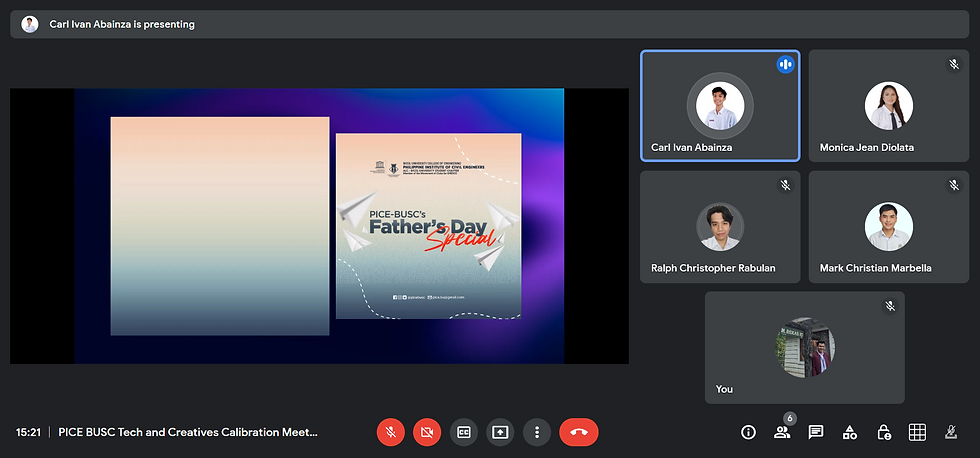Click Mark Christian Marbella's profile avatar

point(889,226)
